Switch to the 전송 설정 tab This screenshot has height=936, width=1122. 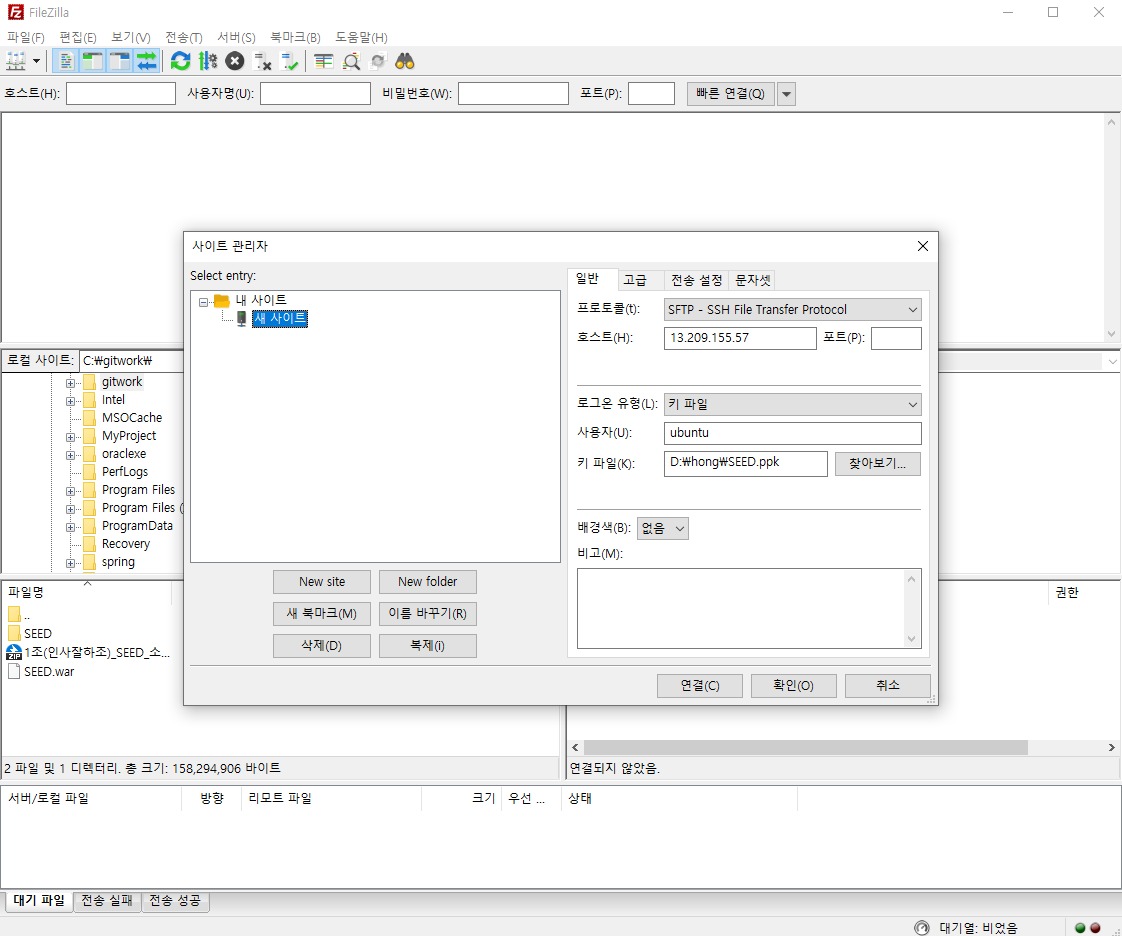click(696, 280)
